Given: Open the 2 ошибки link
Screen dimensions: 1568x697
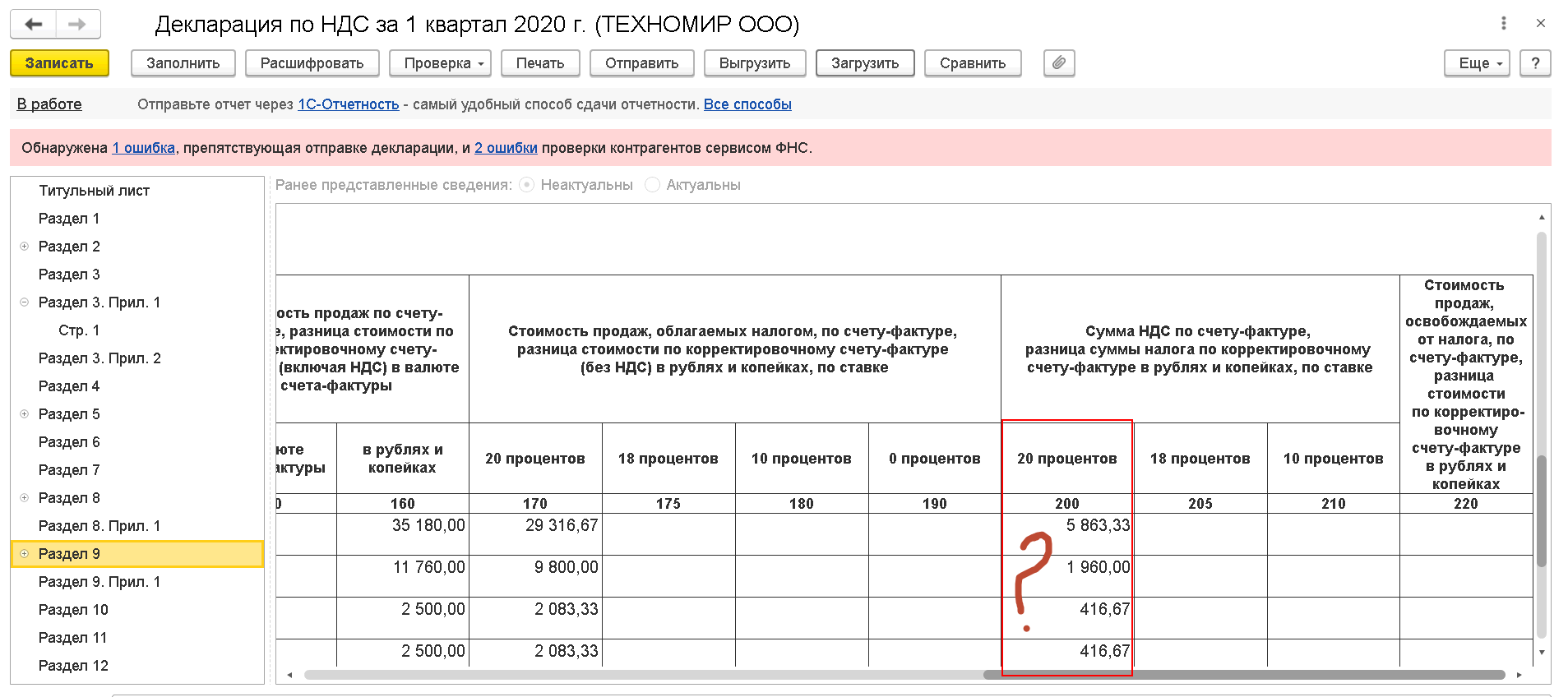Looking at the screenshot, I should point(506,148).
